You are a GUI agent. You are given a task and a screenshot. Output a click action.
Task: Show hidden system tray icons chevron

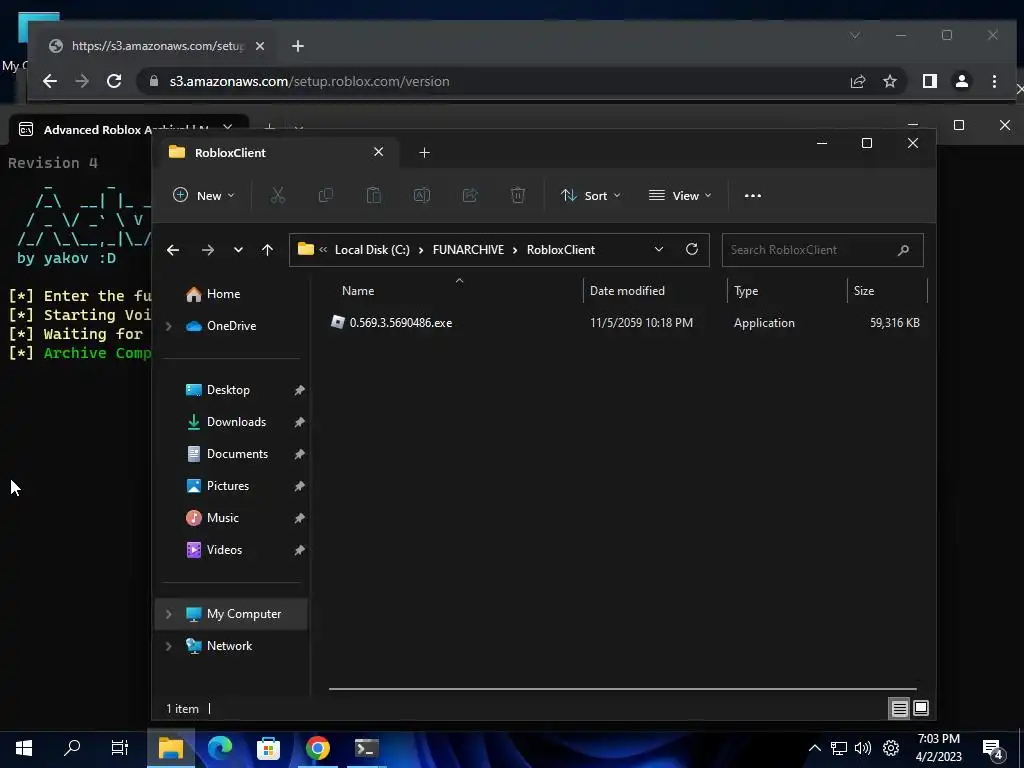tap(814, 748)
